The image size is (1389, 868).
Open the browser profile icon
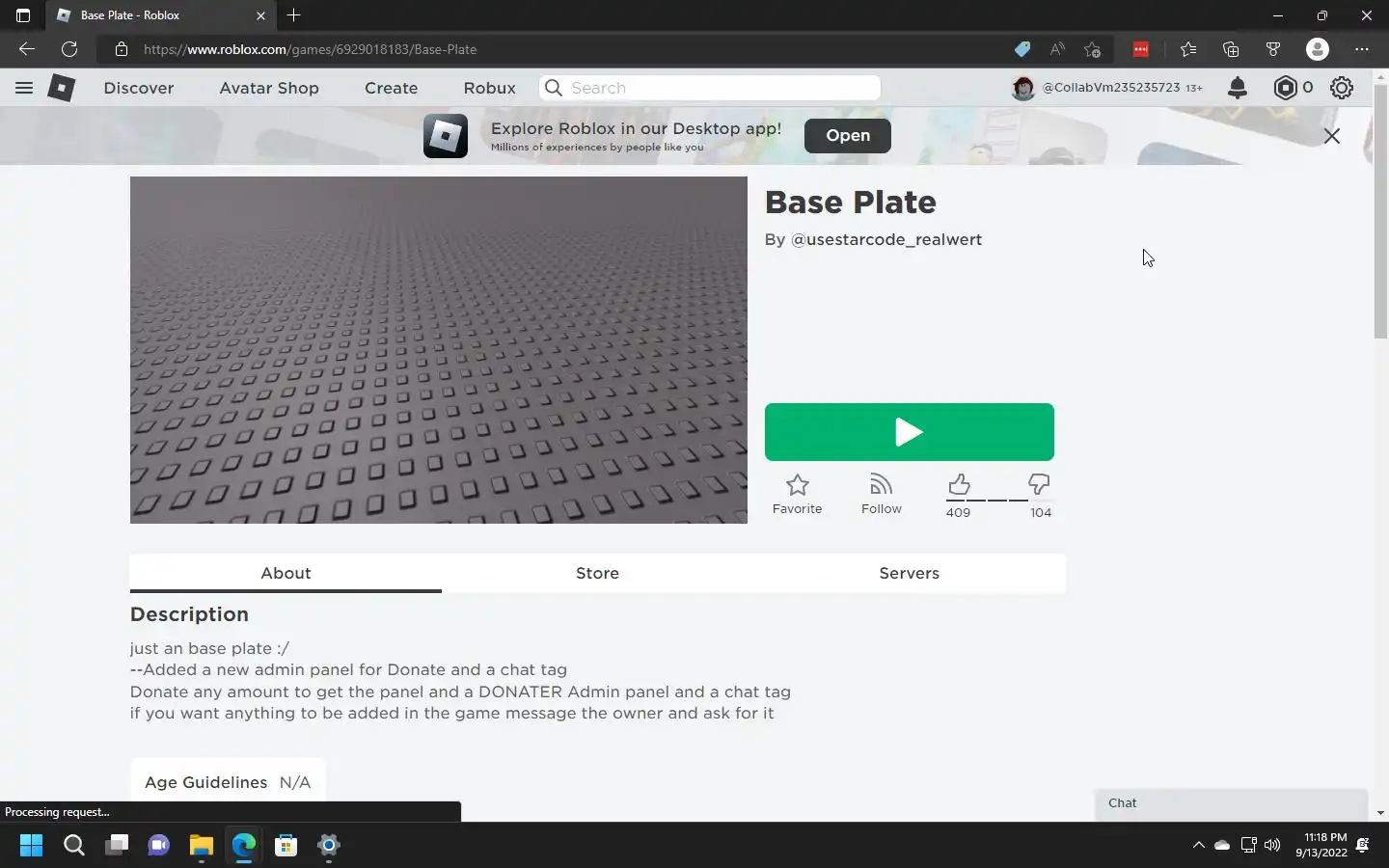pos(1318,49)
